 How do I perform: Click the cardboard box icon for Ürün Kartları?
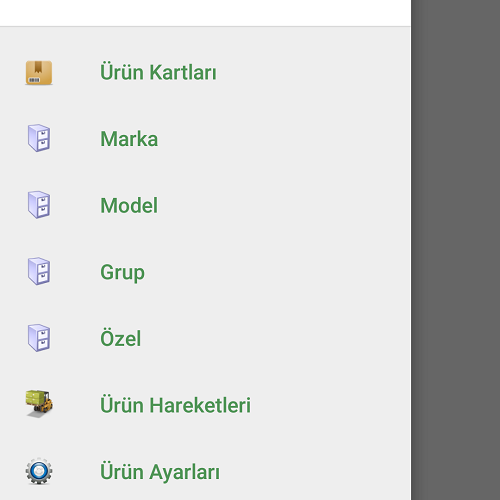(39, 72)
